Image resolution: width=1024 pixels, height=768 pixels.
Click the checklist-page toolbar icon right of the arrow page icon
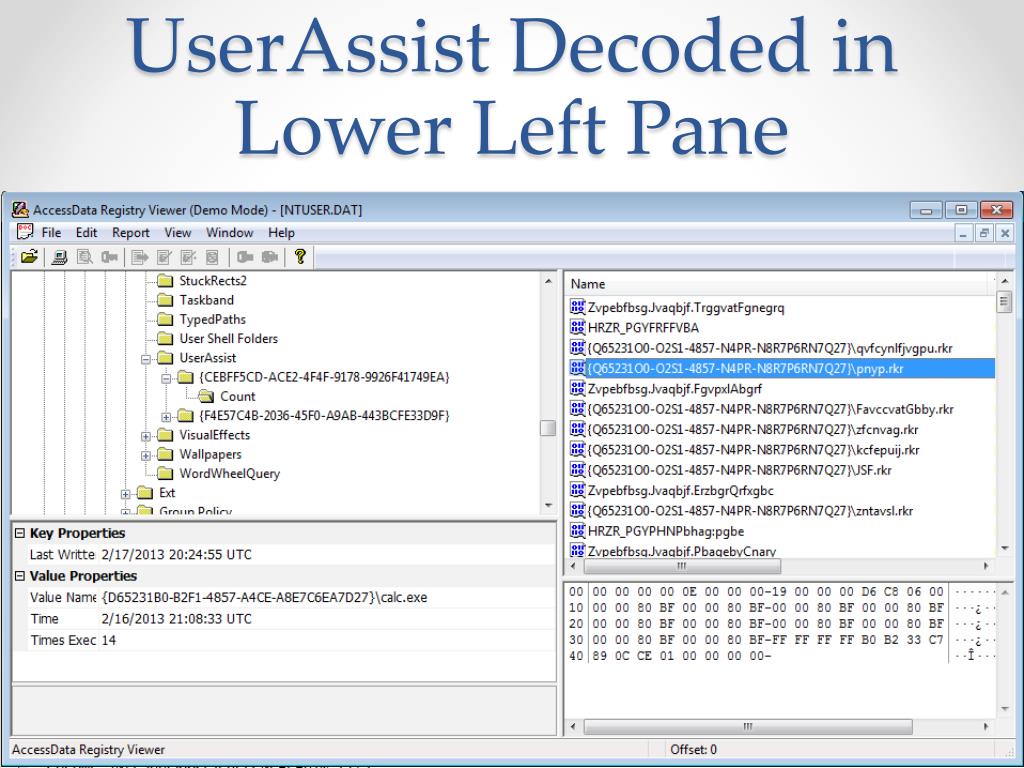click(x=164, y=257)
